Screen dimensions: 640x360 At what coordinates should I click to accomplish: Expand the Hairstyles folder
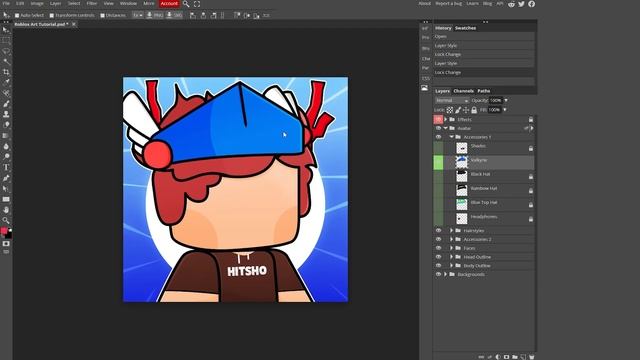click(x=452, y=231)
